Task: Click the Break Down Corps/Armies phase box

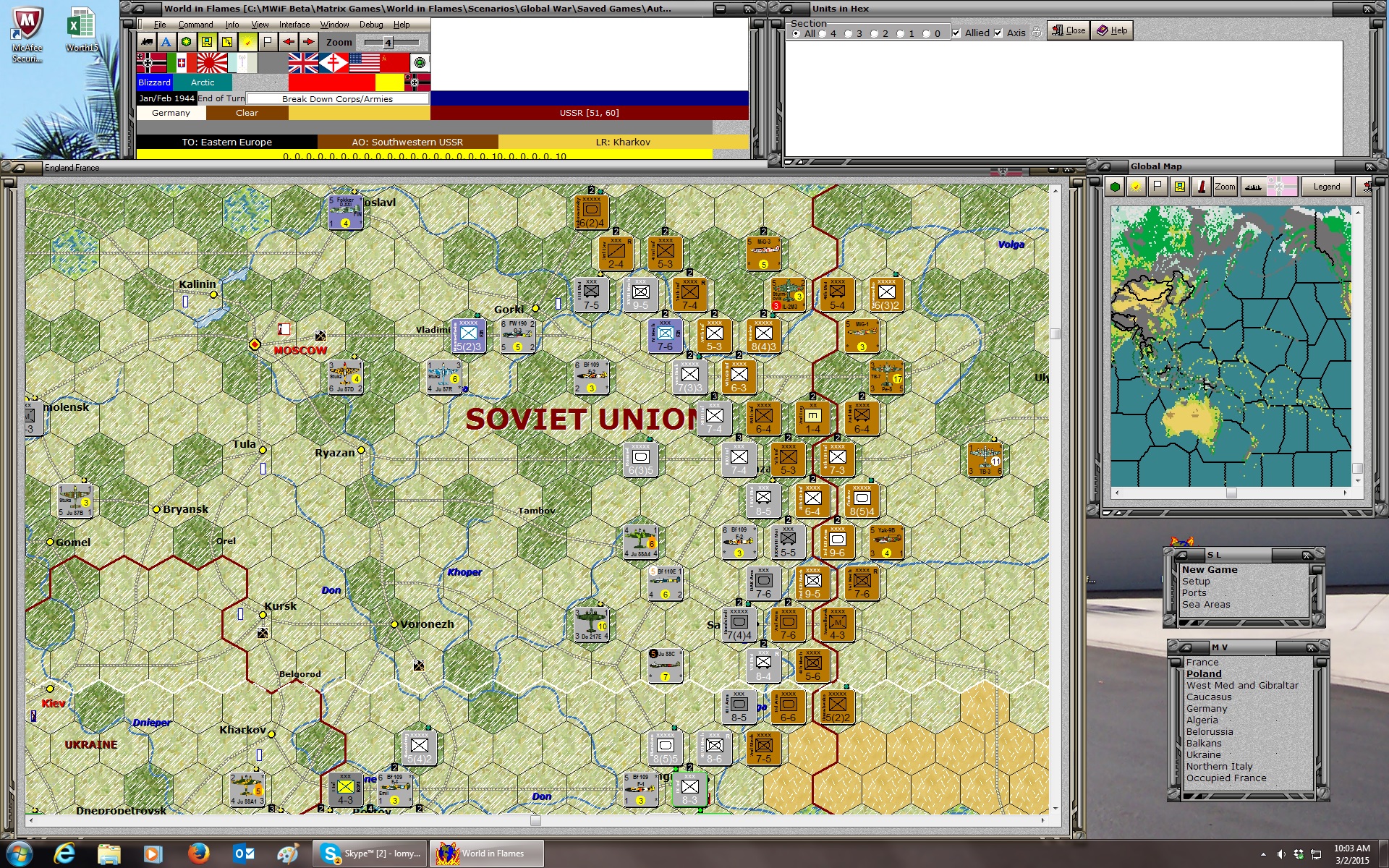Action: [337, 99]
